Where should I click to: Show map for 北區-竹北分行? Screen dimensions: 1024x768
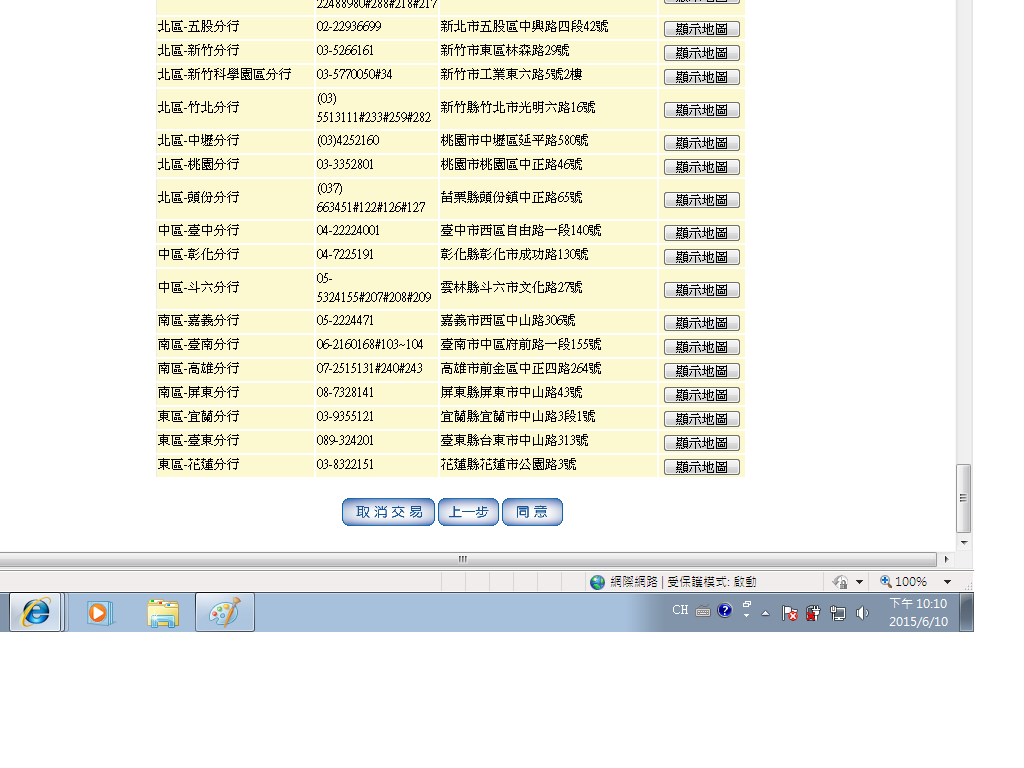tap(701, 110)
